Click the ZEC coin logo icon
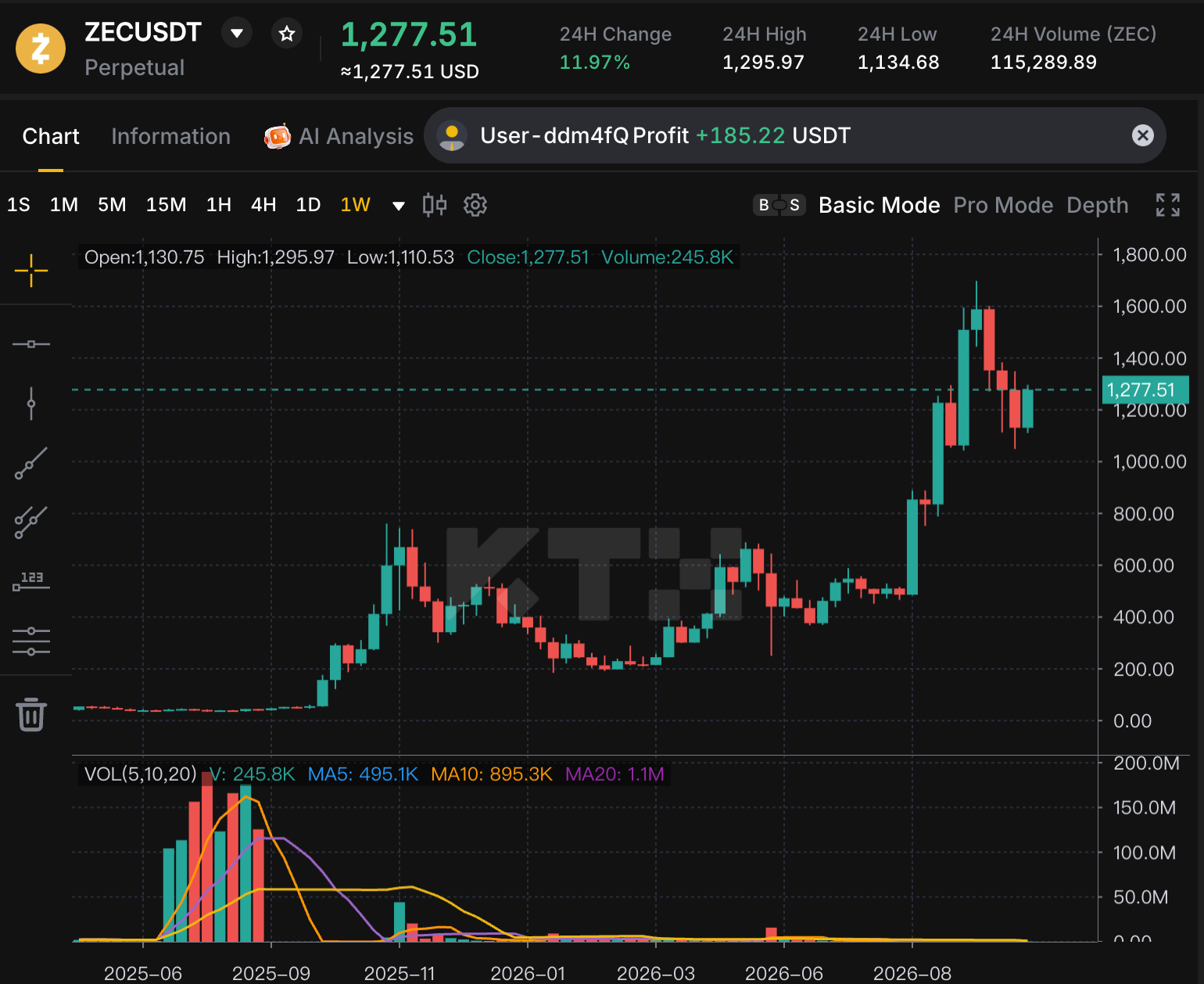 (x=41, y=48)
